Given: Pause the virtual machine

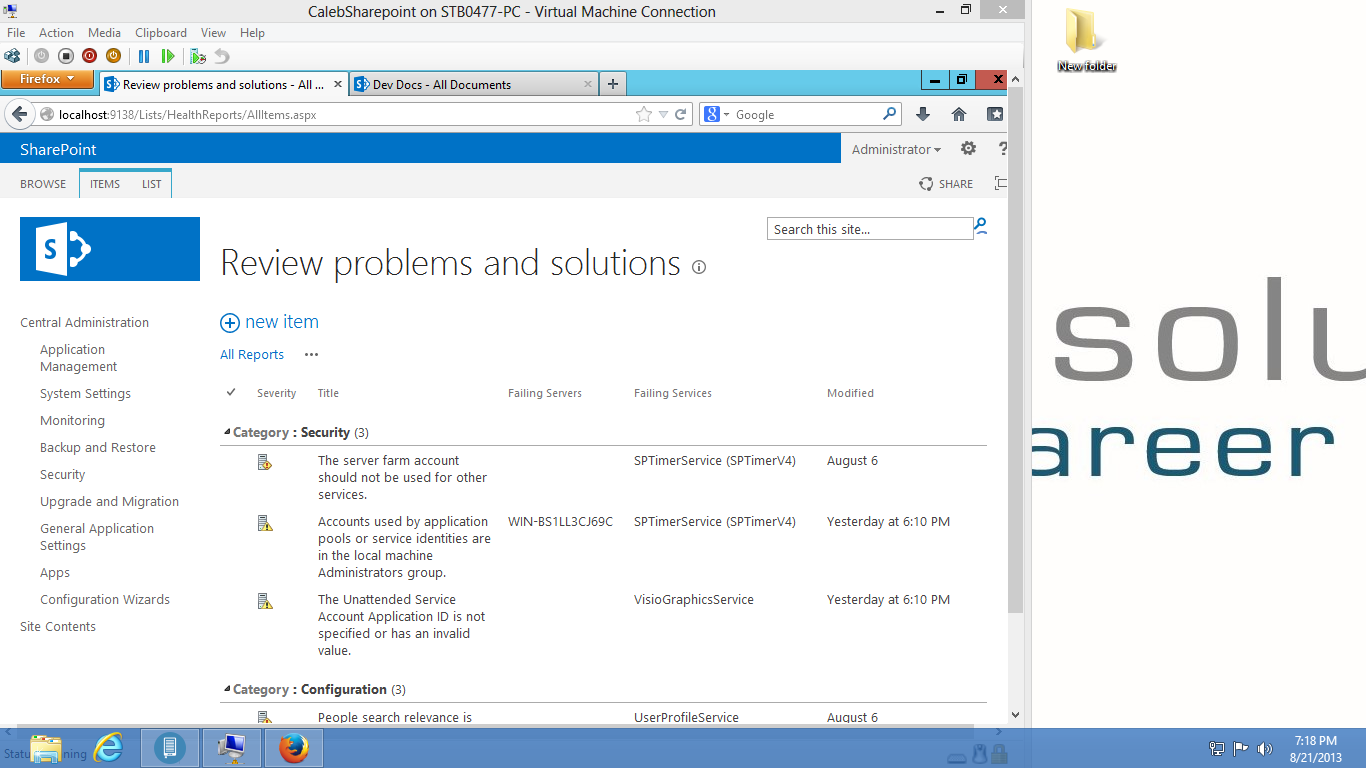Looking at the screenshot, I should pyautogui.click(x=144, y=56).
